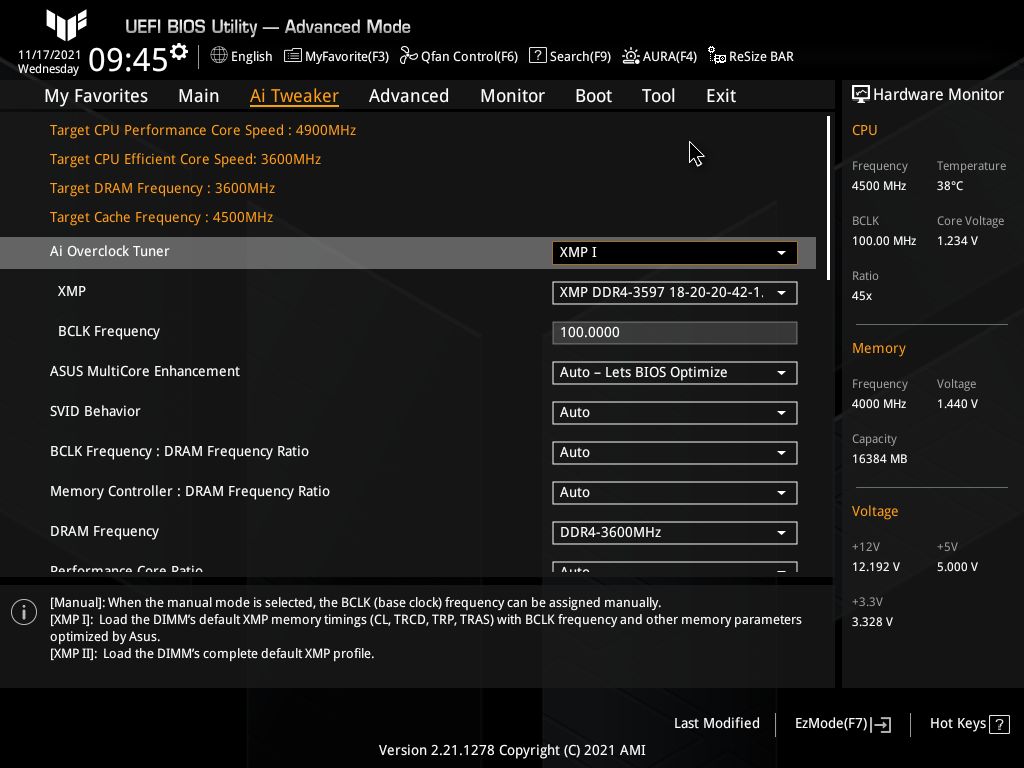This screenshot has height=768, width=1024.
Task: Click the info circle icon
Action: (x=24, y=612)
